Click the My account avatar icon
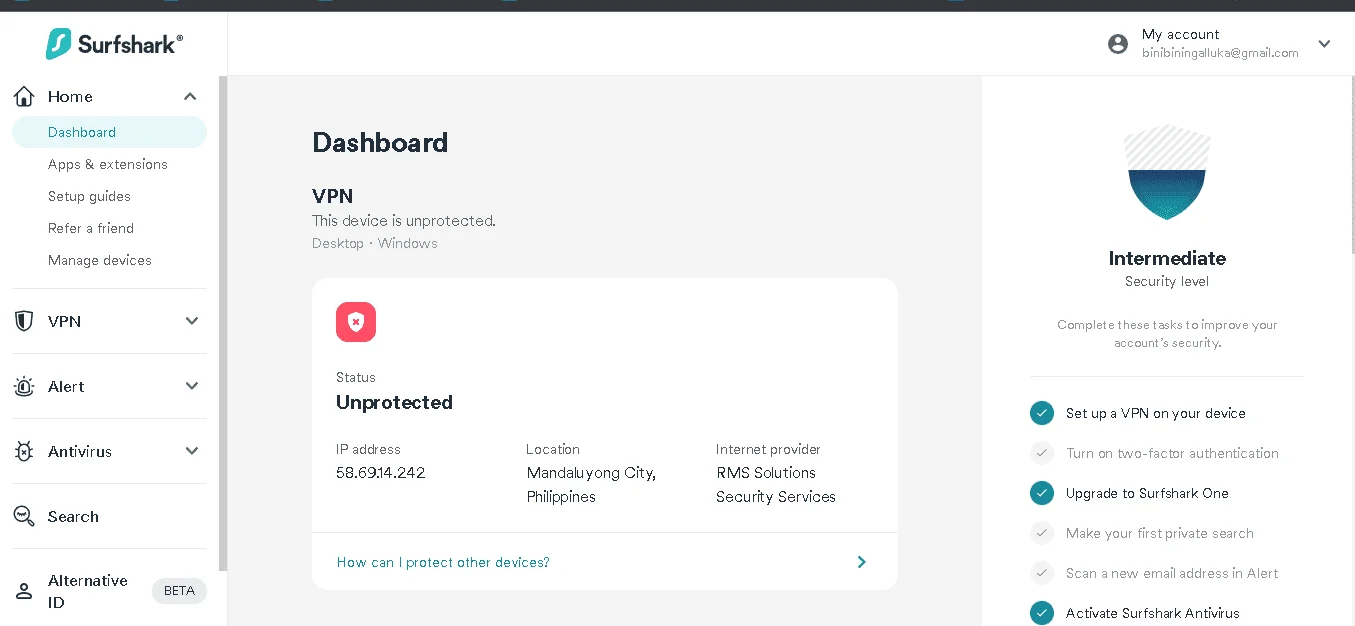Viewport: 1355px width, 626px height. pos(1118,44)
